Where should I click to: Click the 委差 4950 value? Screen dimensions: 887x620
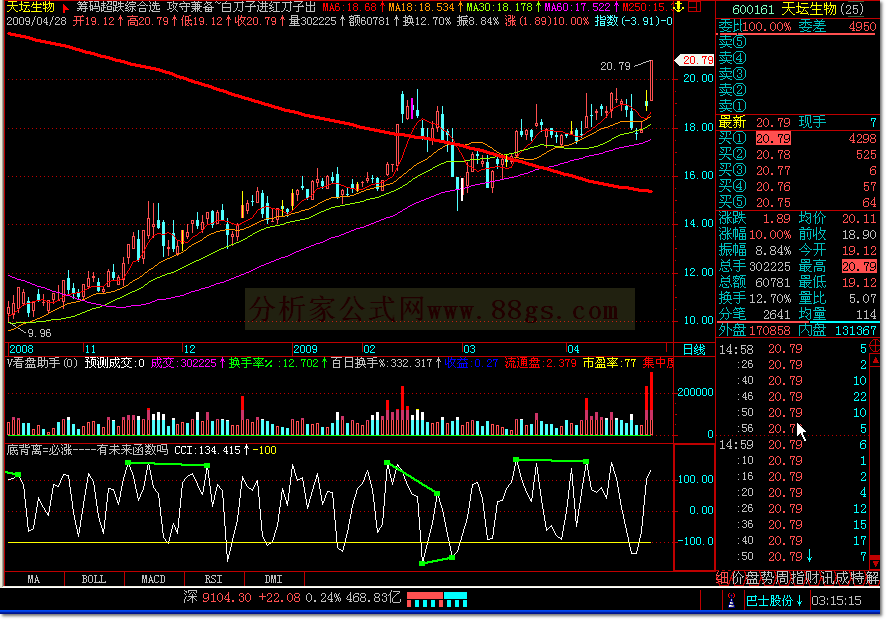[x=863, y=27]
